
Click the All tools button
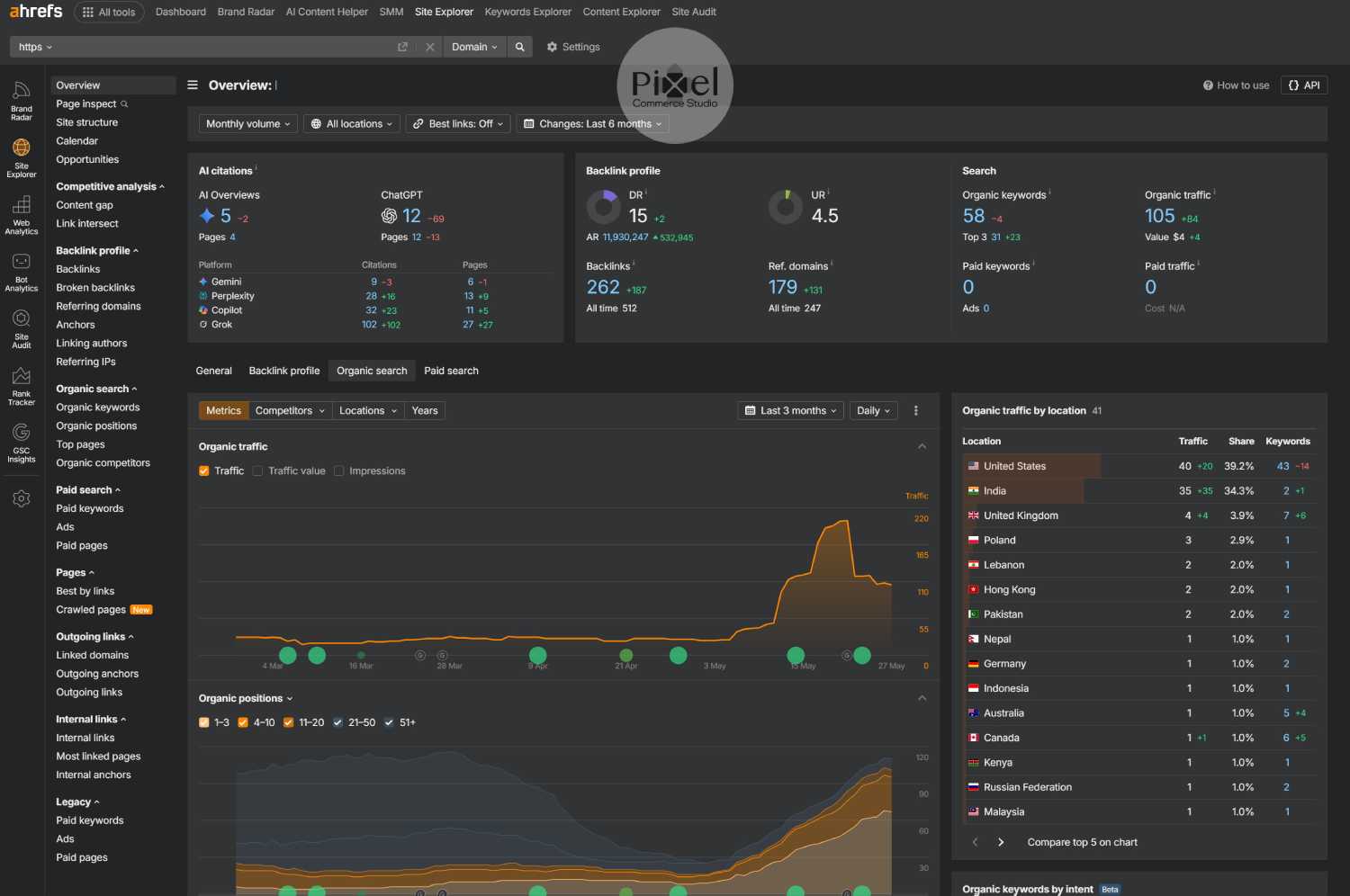(109, 12)
